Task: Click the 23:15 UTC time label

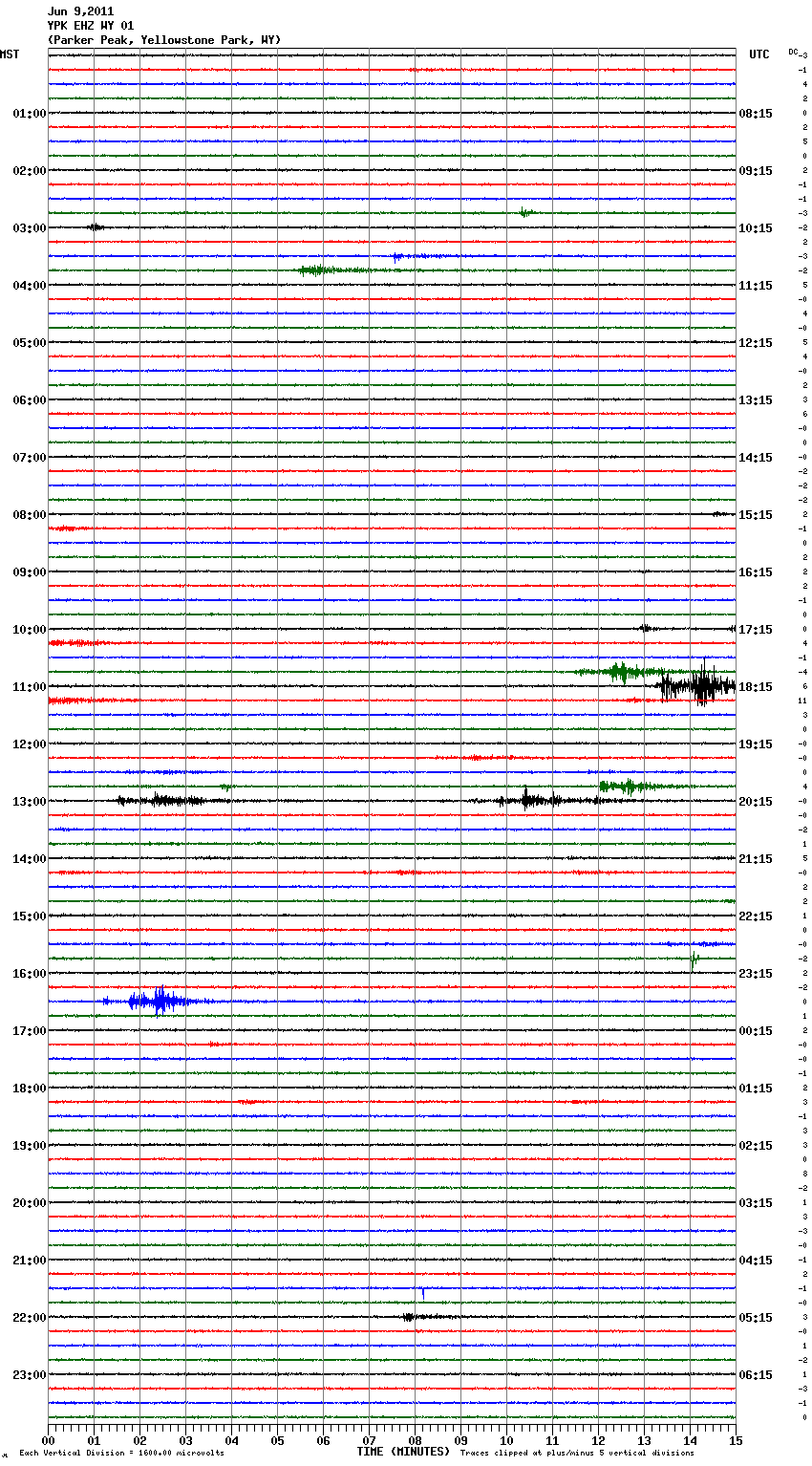Action: point(756,974)
